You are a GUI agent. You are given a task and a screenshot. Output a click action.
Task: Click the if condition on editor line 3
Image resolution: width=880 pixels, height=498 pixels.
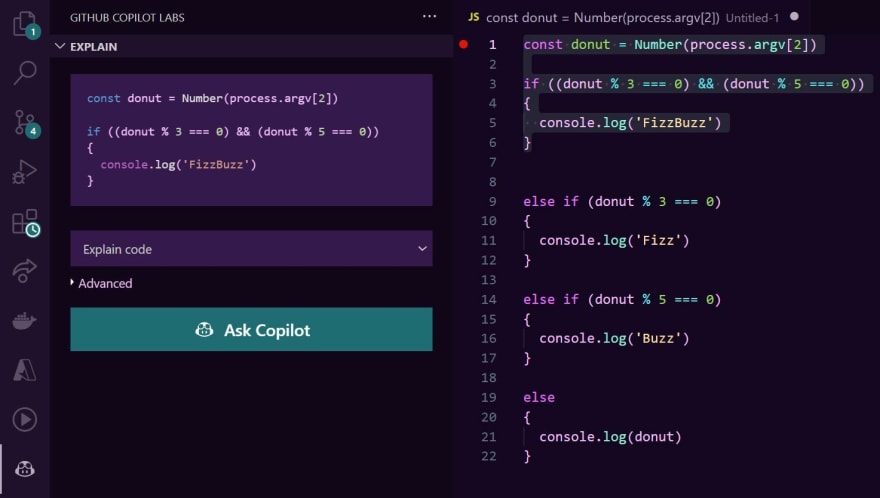click(x=694, y=84)
